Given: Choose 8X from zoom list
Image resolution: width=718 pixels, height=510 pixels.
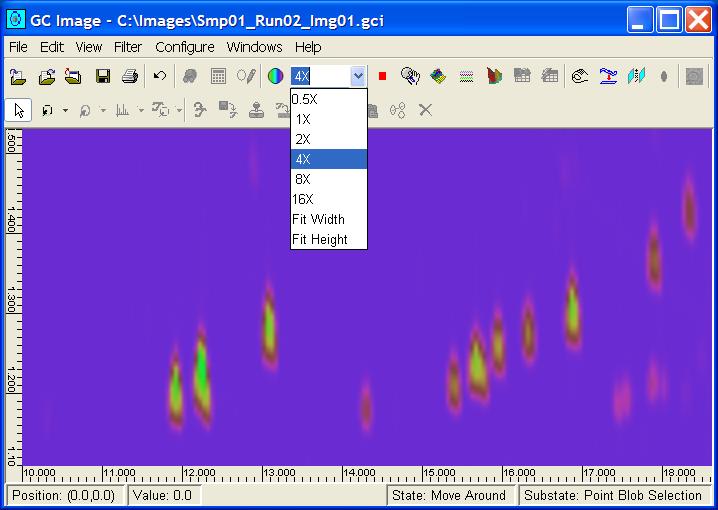Looking at the screenshot, I should pos(303,179).
